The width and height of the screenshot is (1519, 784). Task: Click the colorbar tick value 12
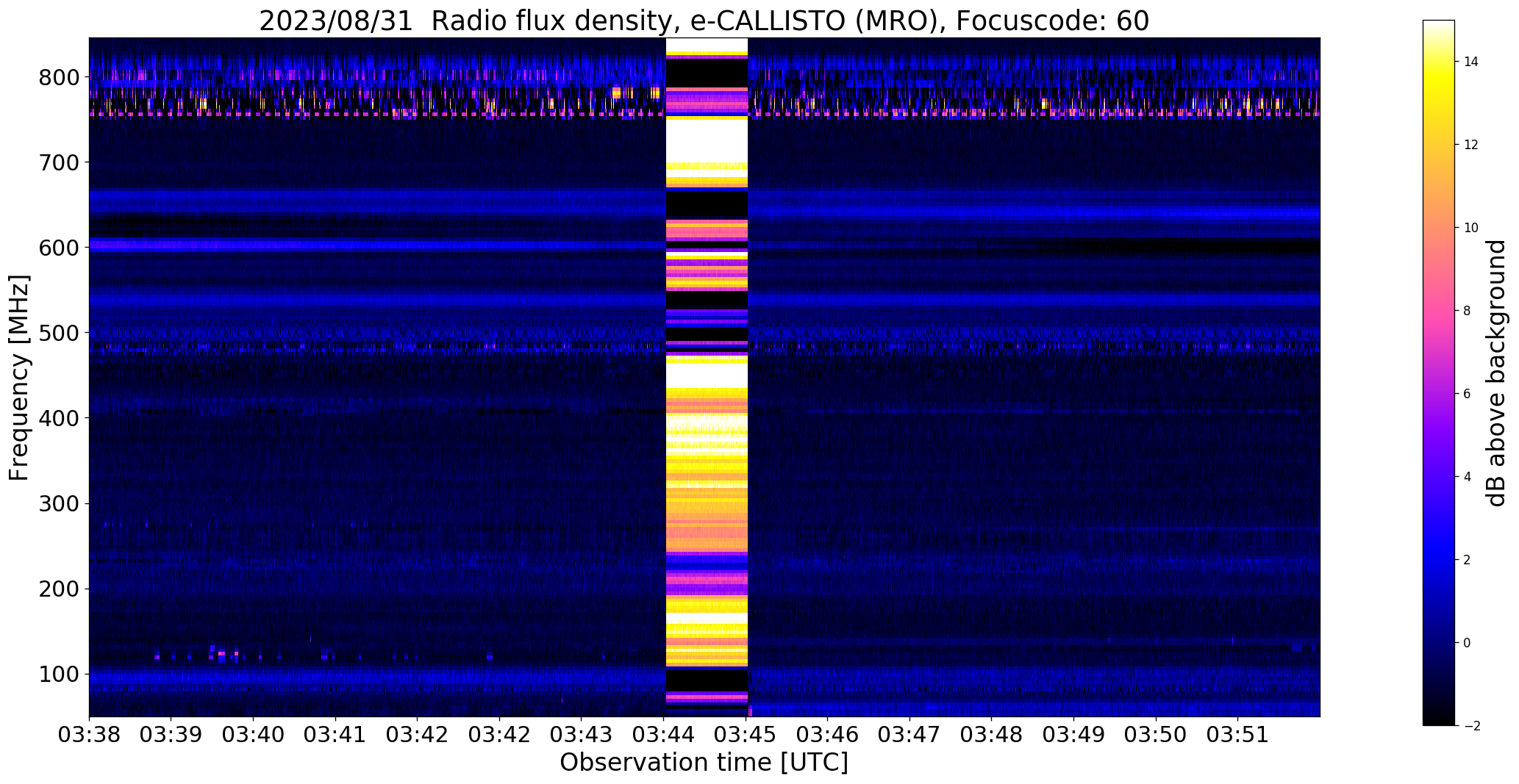tap(1471, 145)
